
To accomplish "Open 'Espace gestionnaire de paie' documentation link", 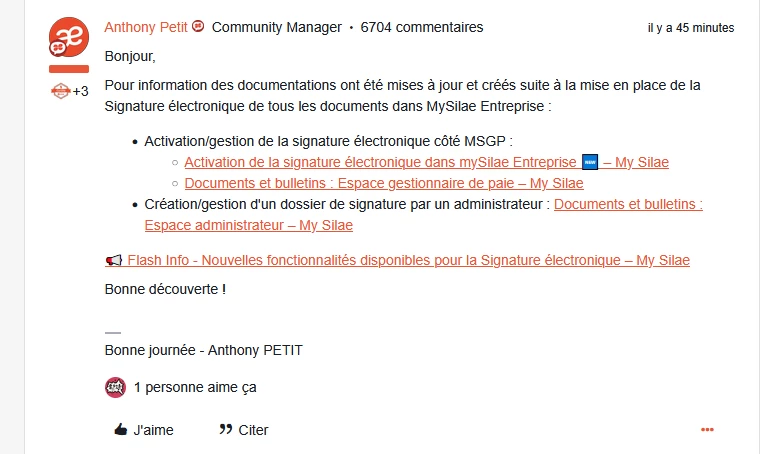I will click(384, 183).
